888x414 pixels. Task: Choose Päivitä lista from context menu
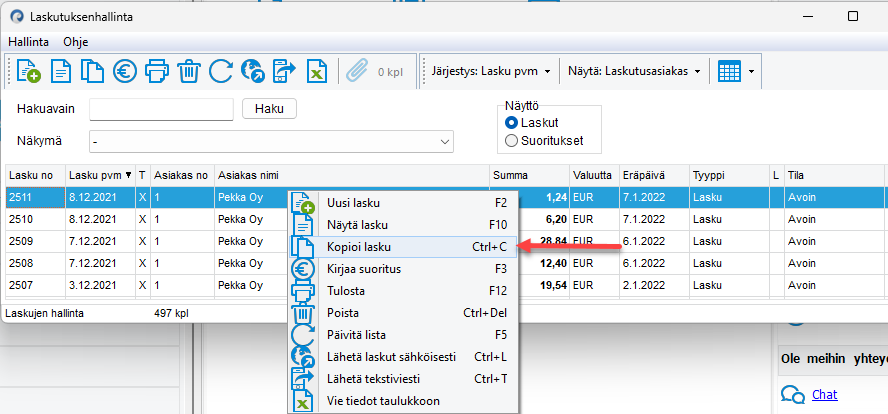(x=404, y=335)
